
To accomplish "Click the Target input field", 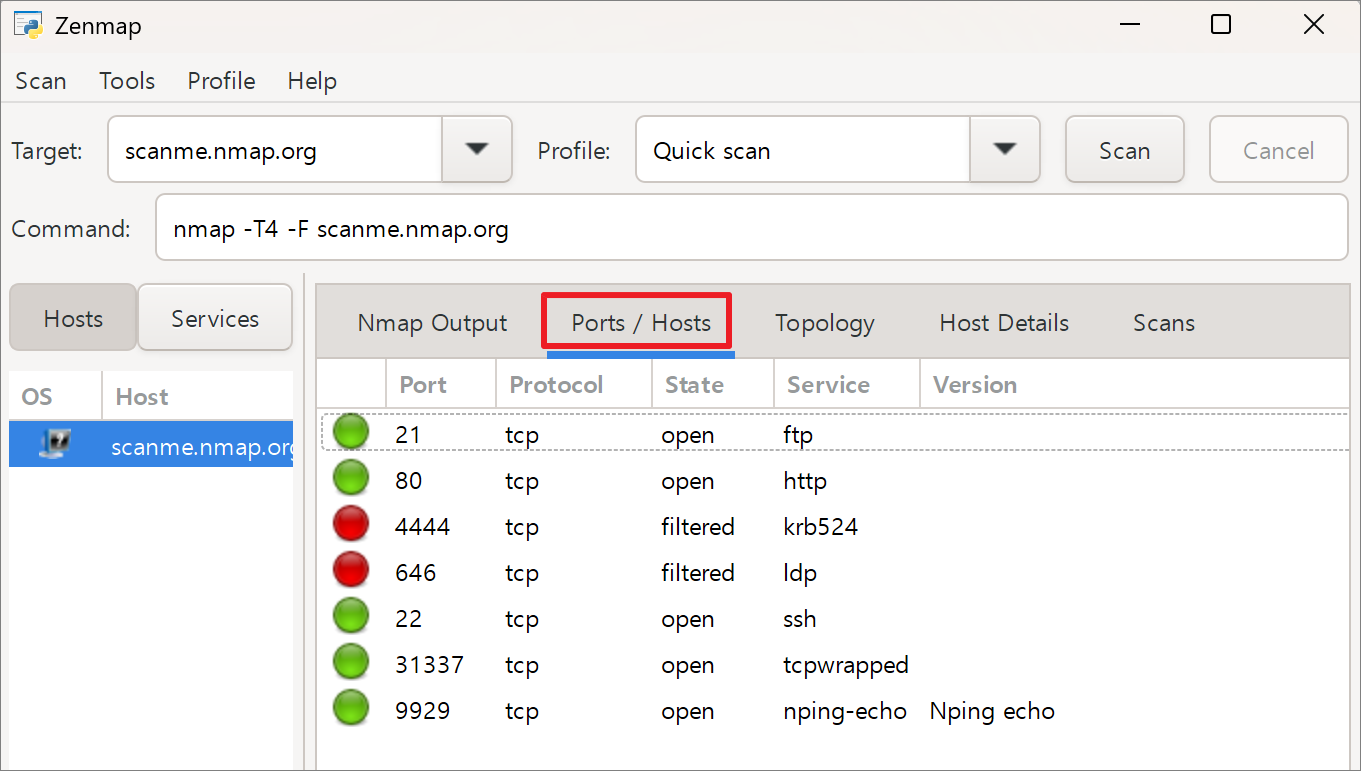I will coord(275,150).
